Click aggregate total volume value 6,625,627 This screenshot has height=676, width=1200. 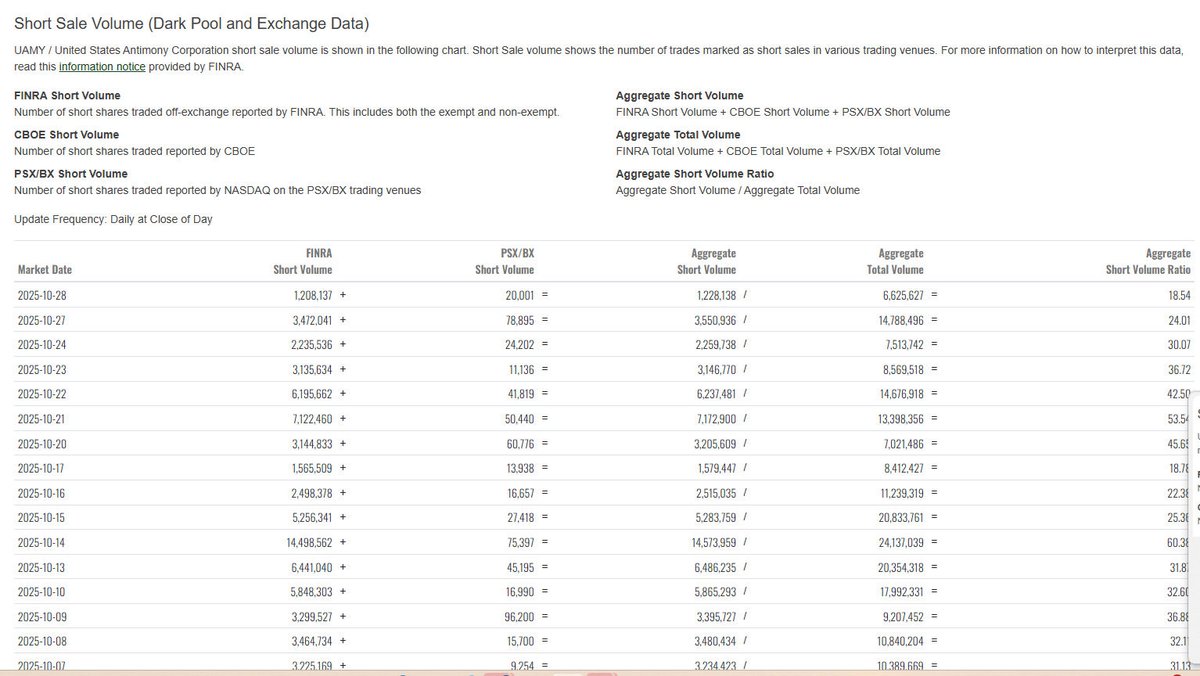click(x=903, y=296)
